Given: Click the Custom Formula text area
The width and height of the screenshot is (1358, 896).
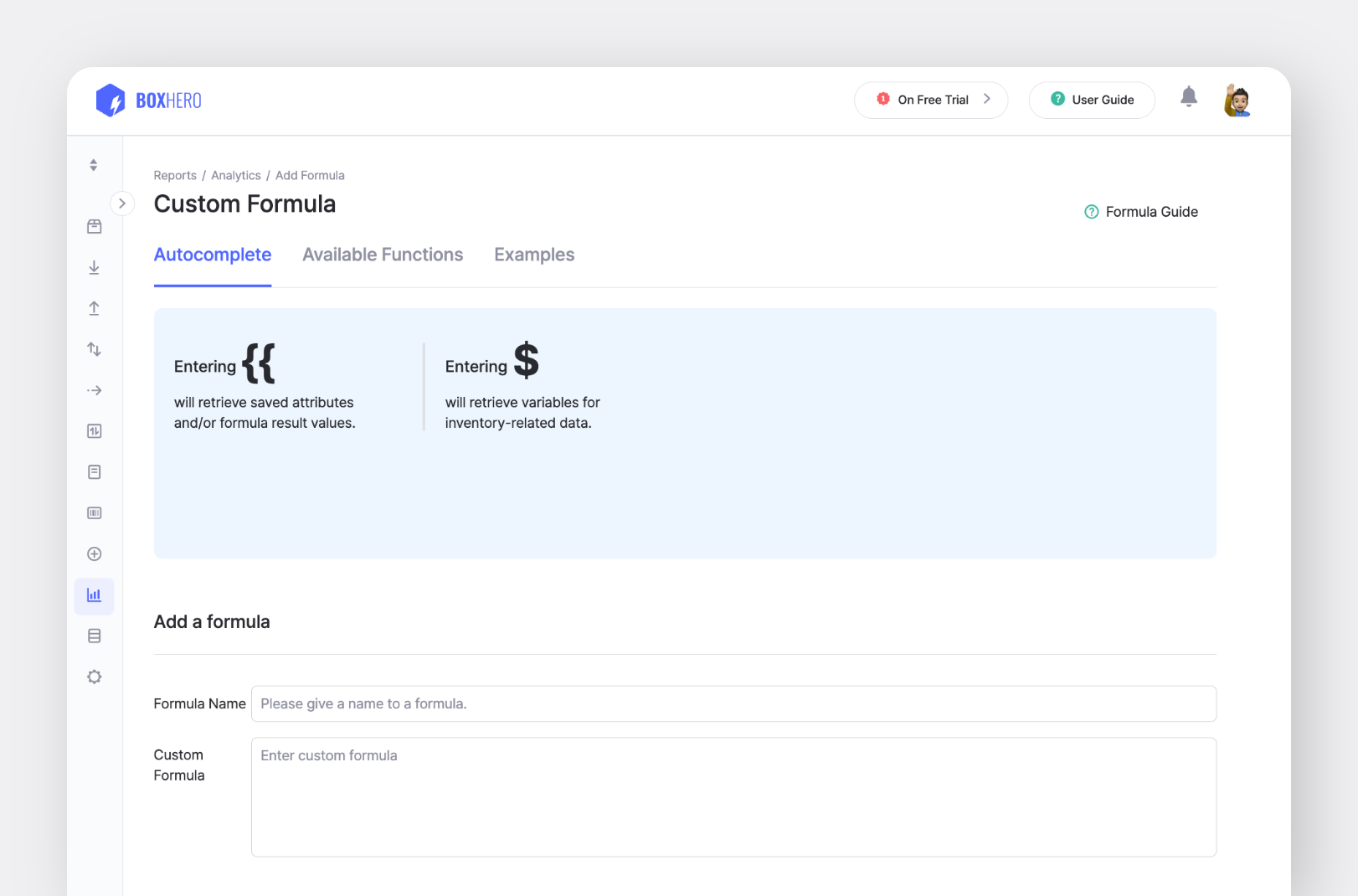Looking at the screenshot, I should 733,797.
